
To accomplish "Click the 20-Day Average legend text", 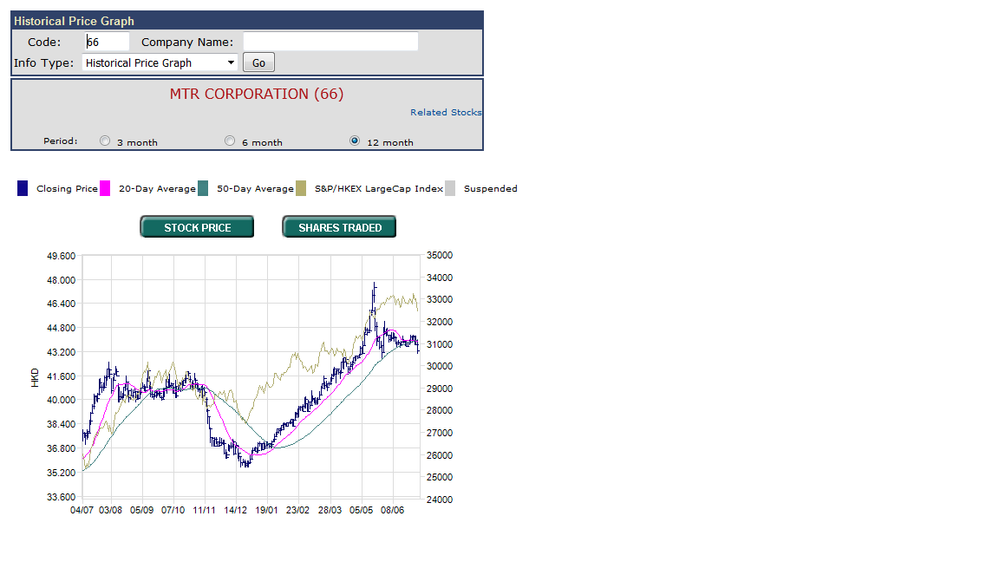I will (157, 189).
